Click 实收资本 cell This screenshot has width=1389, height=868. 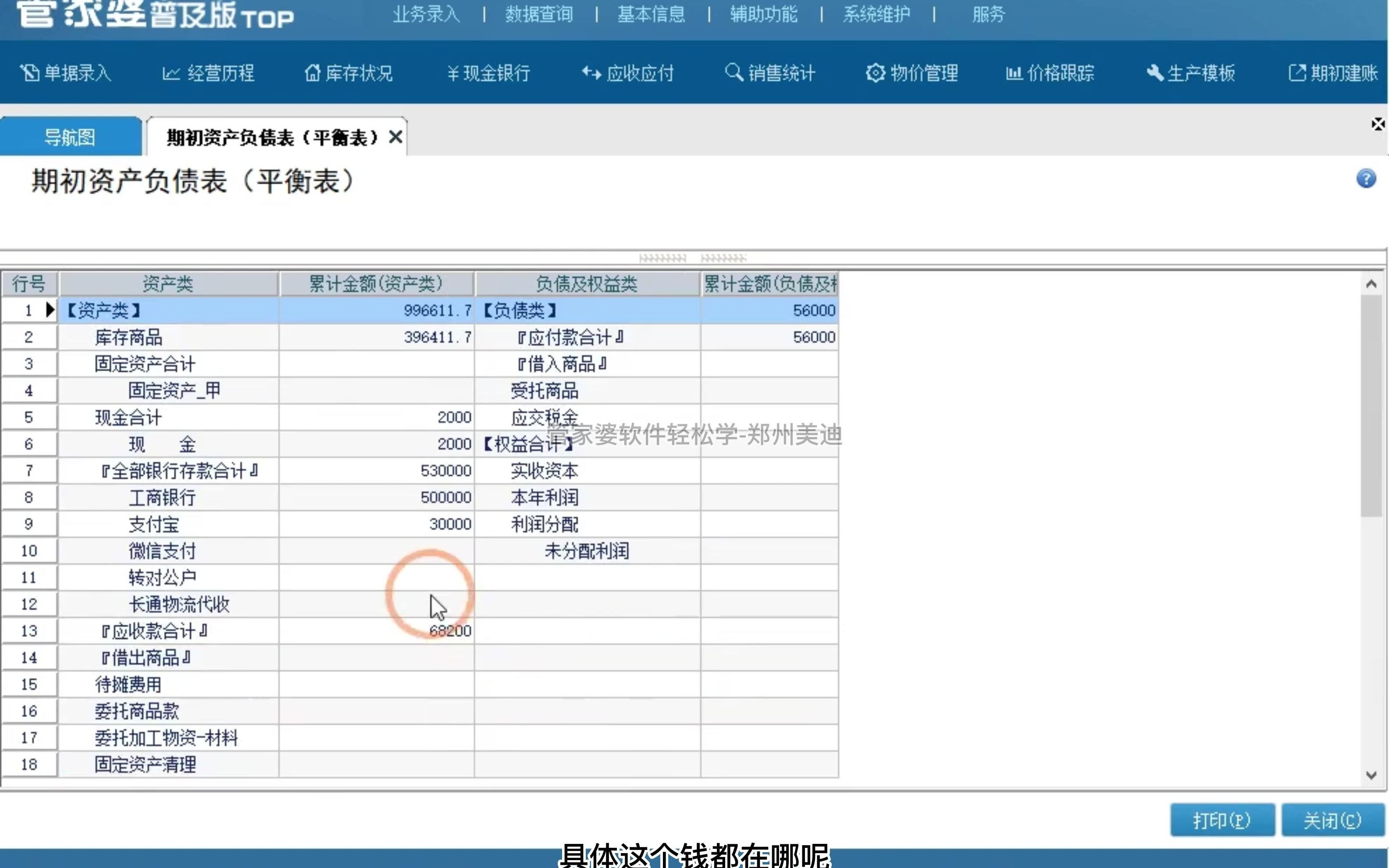click(587, 471)
